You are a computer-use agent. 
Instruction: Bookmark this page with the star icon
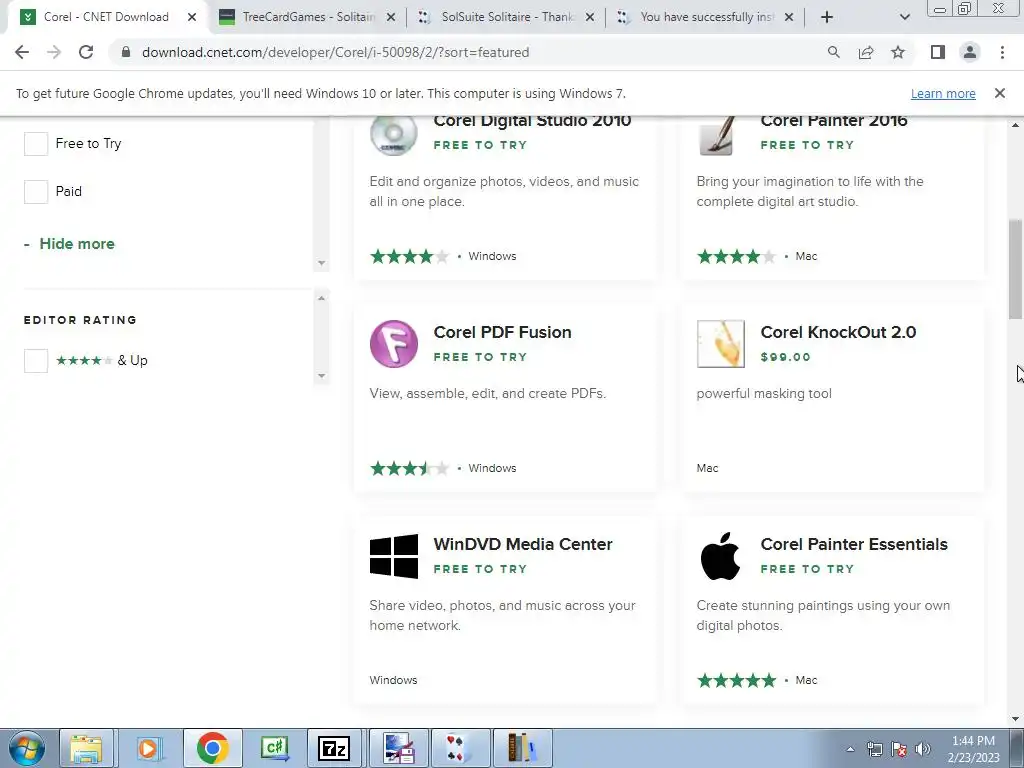click(898, 52)
